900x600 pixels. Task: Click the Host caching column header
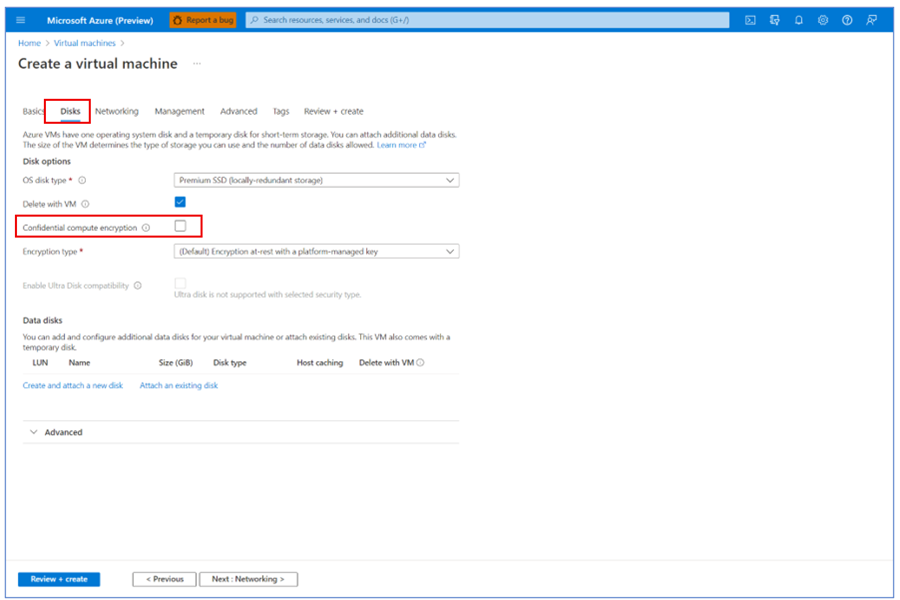[x=320, y=363]
